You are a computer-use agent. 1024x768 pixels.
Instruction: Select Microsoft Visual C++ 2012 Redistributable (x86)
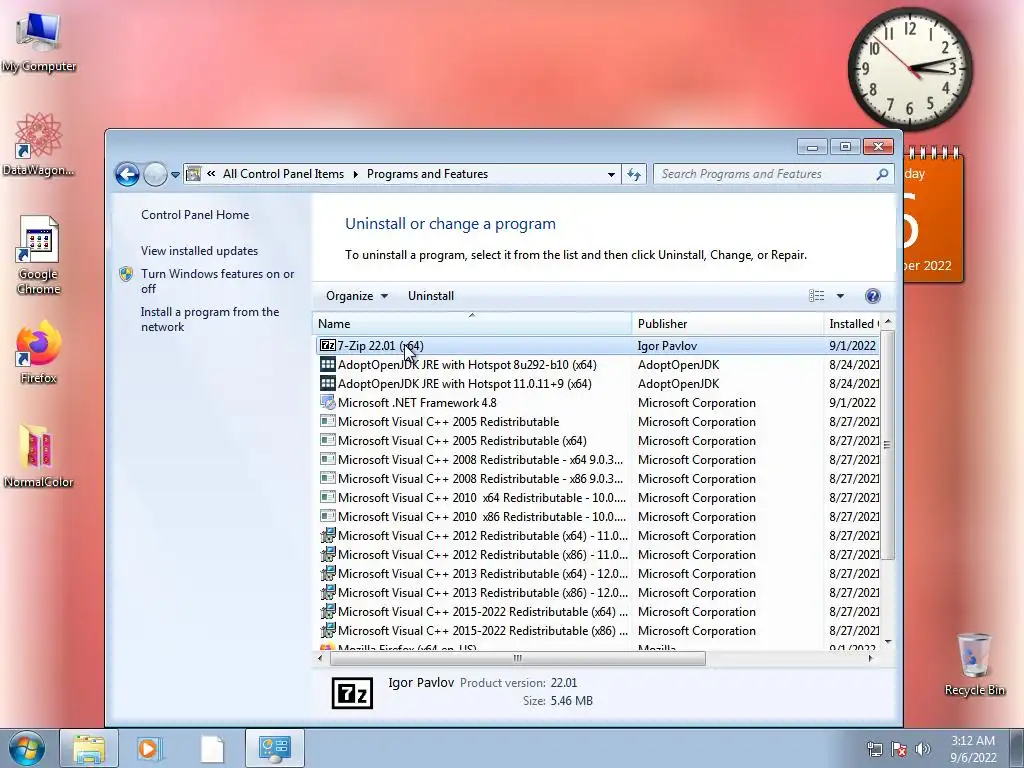click(598, 554)
